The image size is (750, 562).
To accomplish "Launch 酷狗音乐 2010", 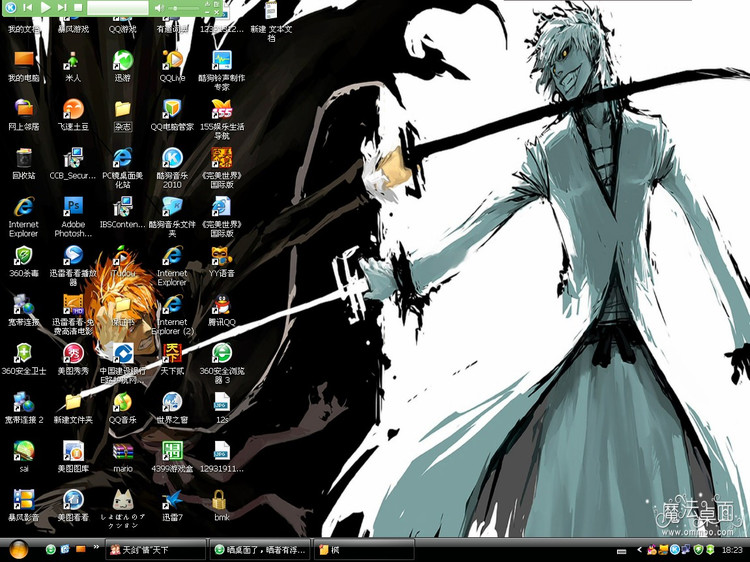I will pyautogui.click(x=172, y=168).
